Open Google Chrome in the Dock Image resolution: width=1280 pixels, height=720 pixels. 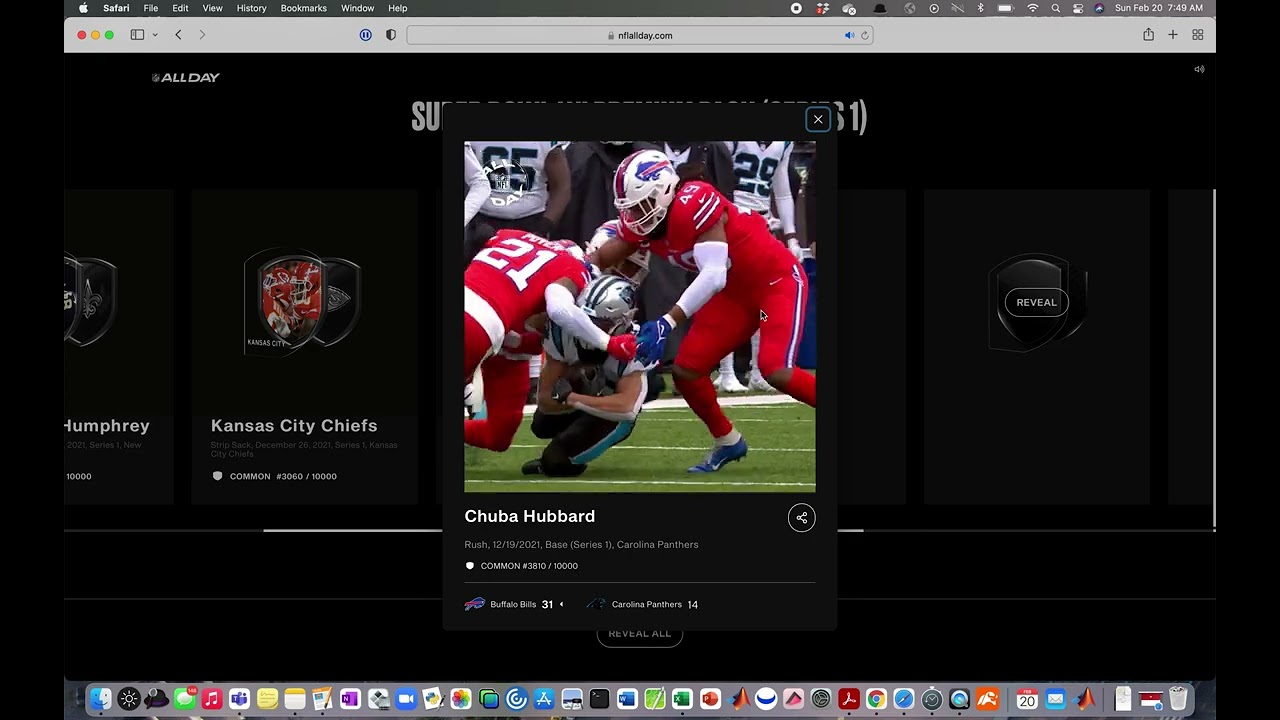[876, 699]
